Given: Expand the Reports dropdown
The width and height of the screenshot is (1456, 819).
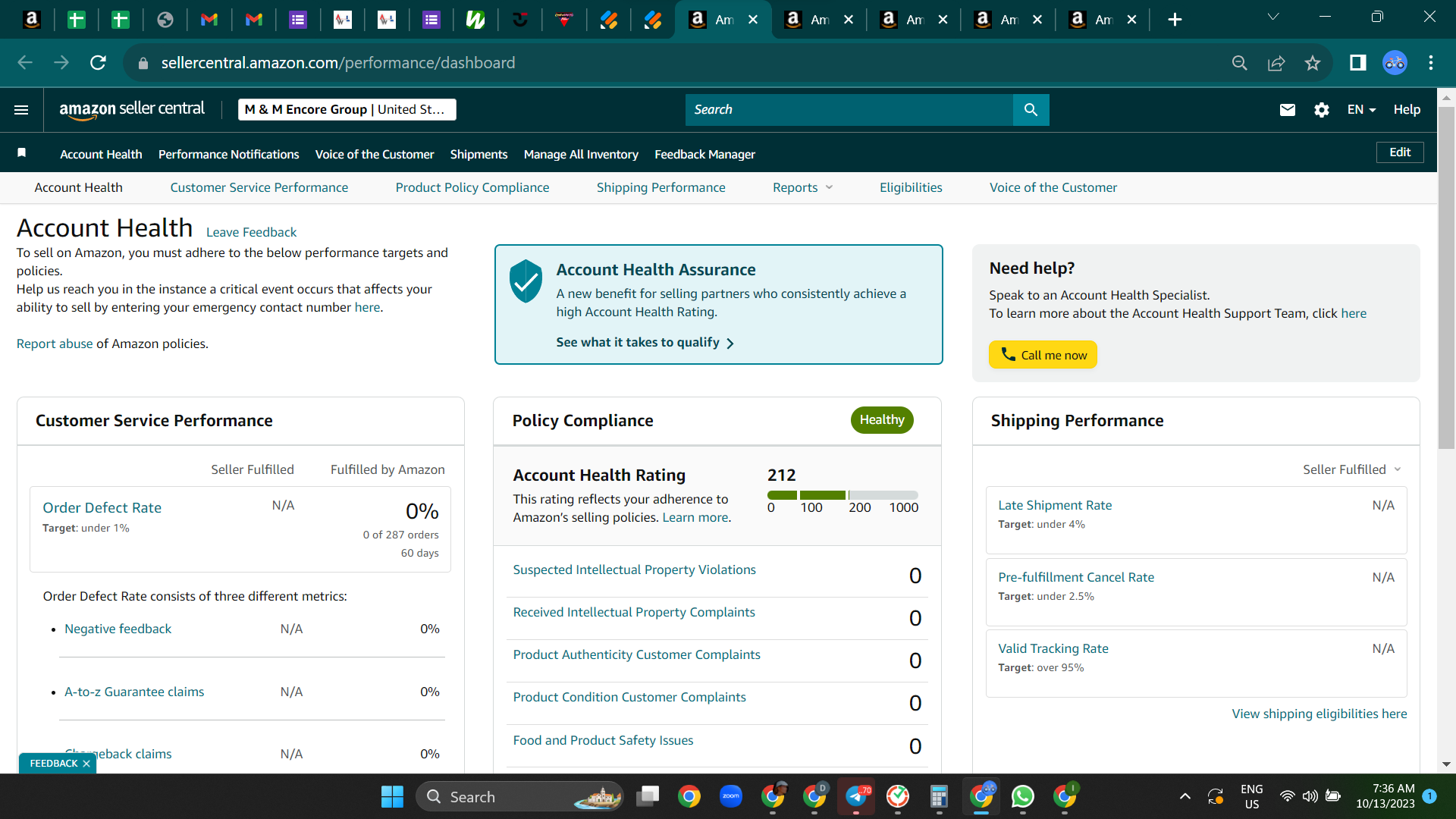Looking at the screenshot, I should coord(802,187).
